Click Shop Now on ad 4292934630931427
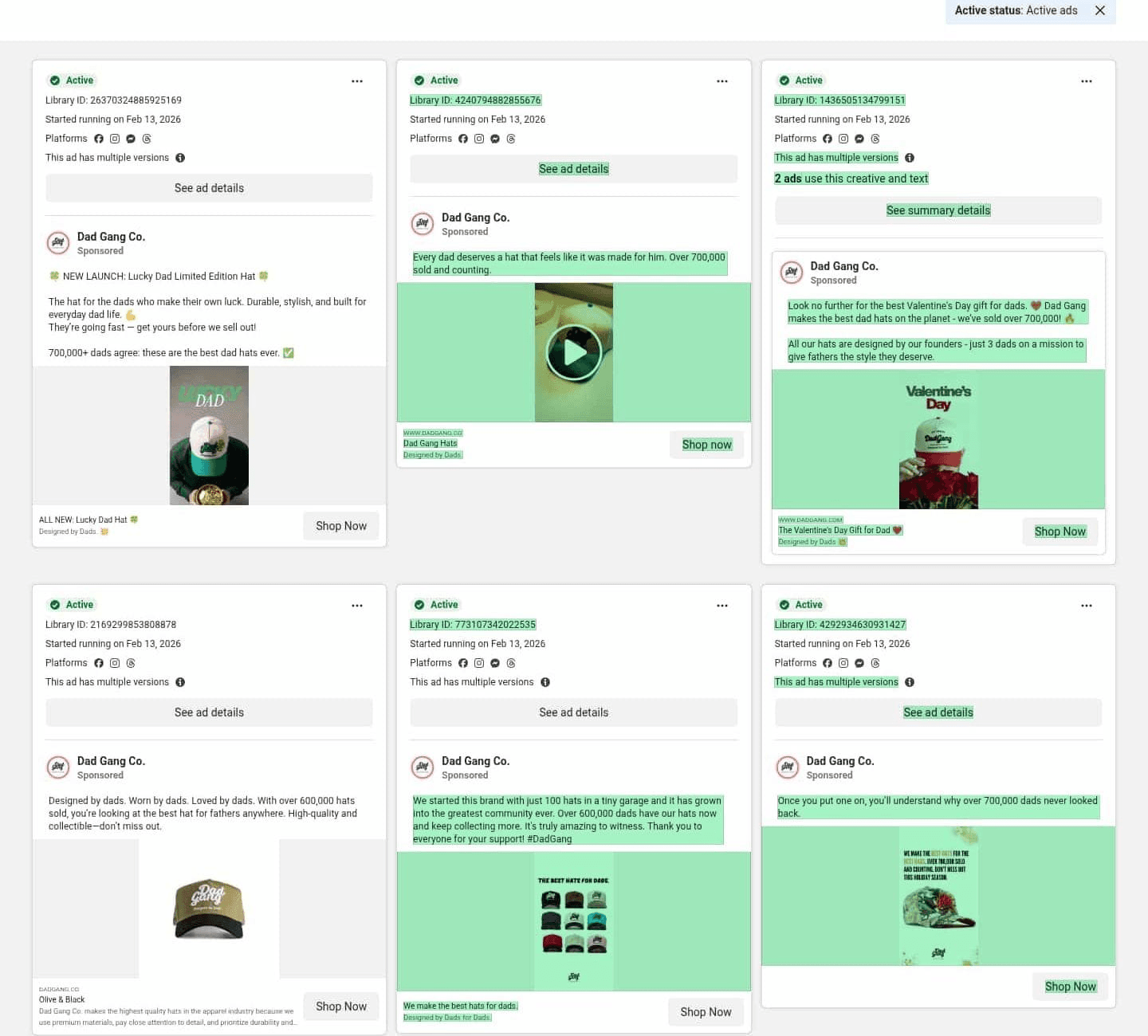The width and height of the screenshot is (1148, 1036). tap(1071, 987)
